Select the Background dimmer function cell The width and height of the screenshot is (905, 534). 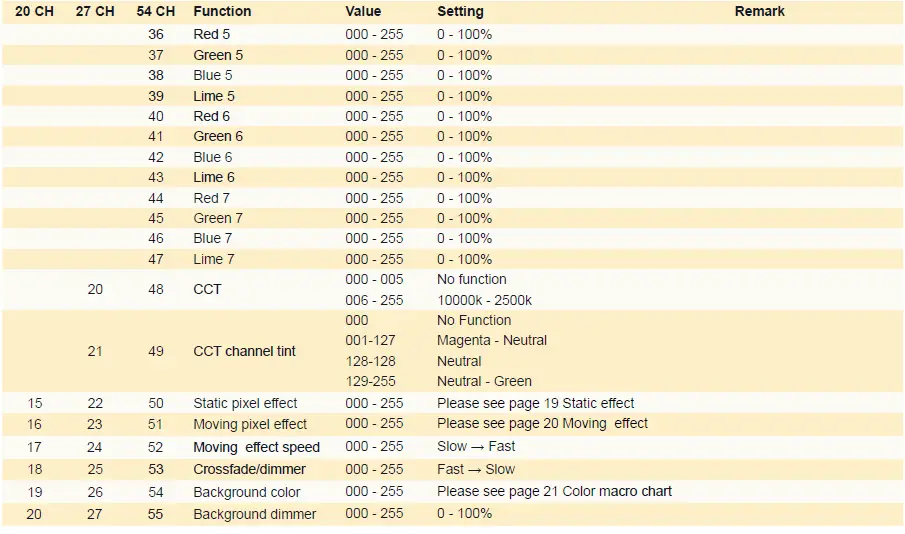[x=254, y=514]
